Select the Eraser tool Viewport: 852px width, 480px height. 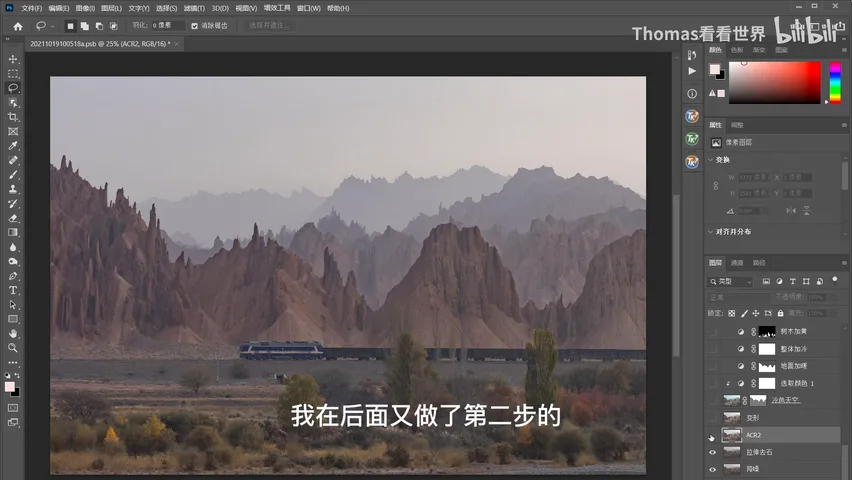13,218
